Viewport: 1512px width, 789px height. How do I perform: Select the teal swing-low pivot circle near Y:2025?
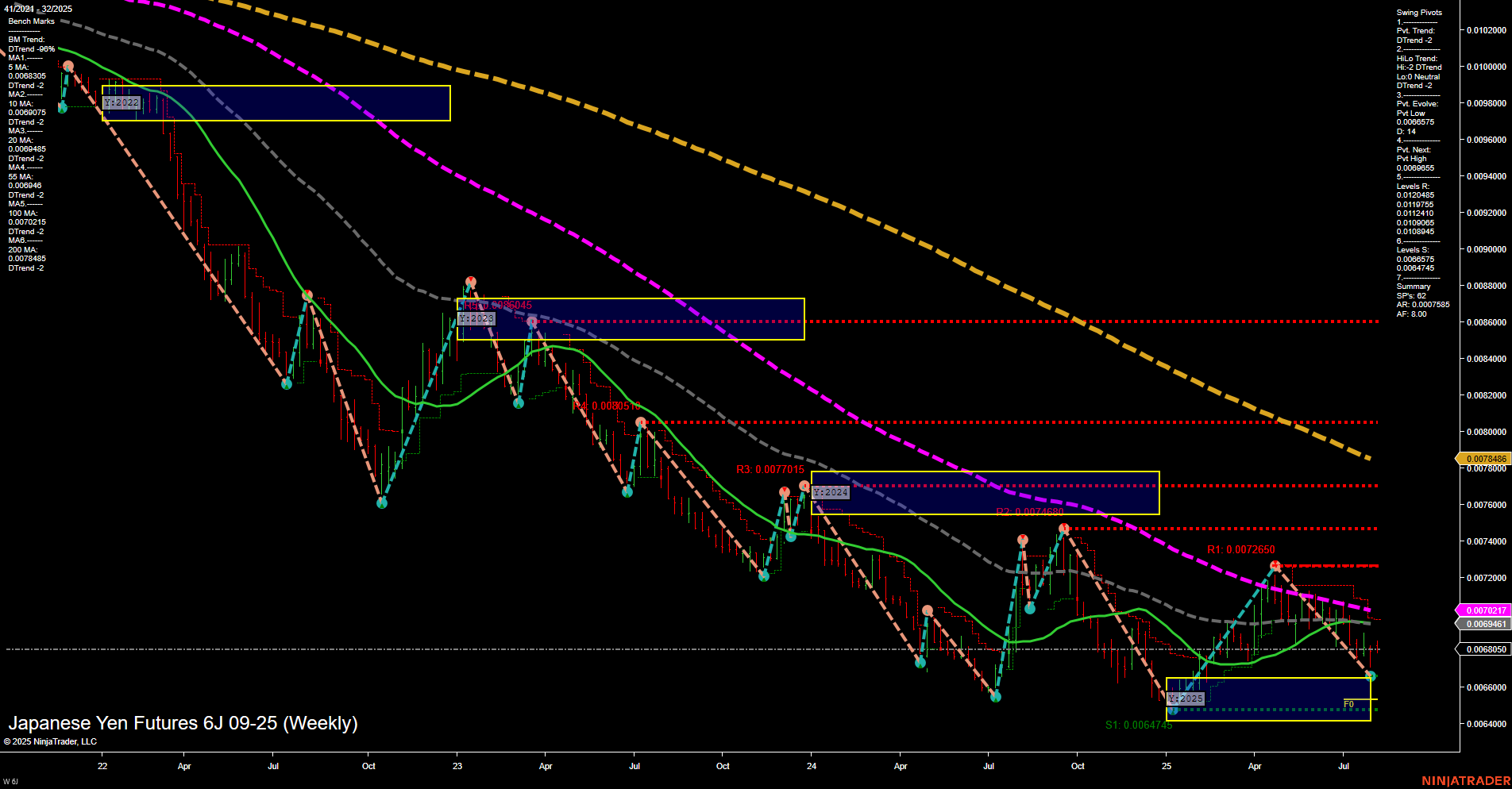(1172, 710)
